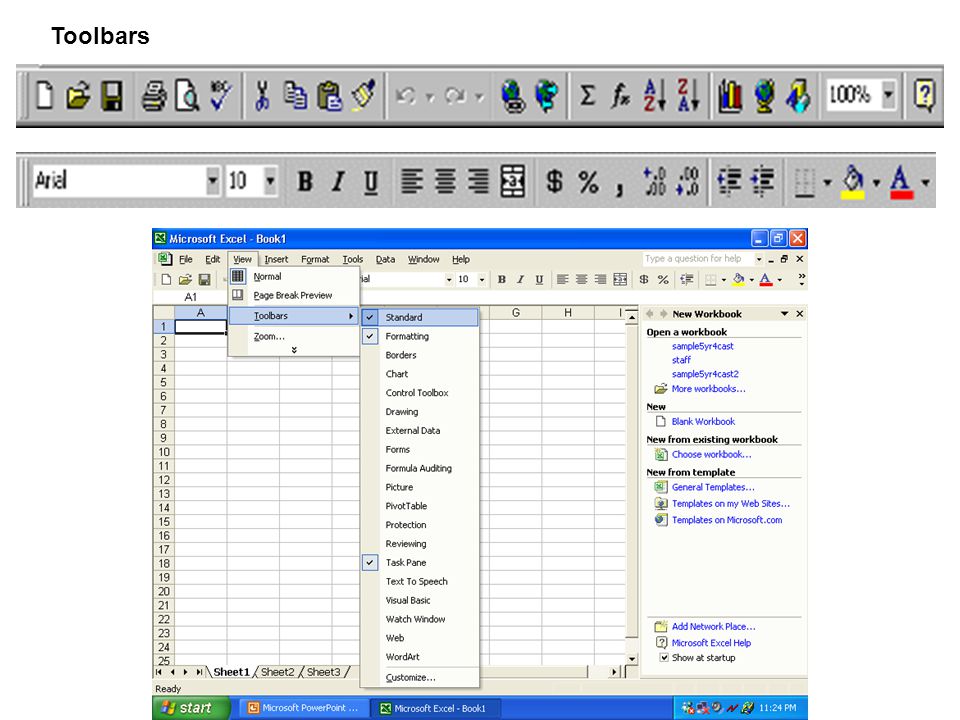
Task: Click the AutoSum sigma icon in large toolbar
Action: tap(587, 96)
